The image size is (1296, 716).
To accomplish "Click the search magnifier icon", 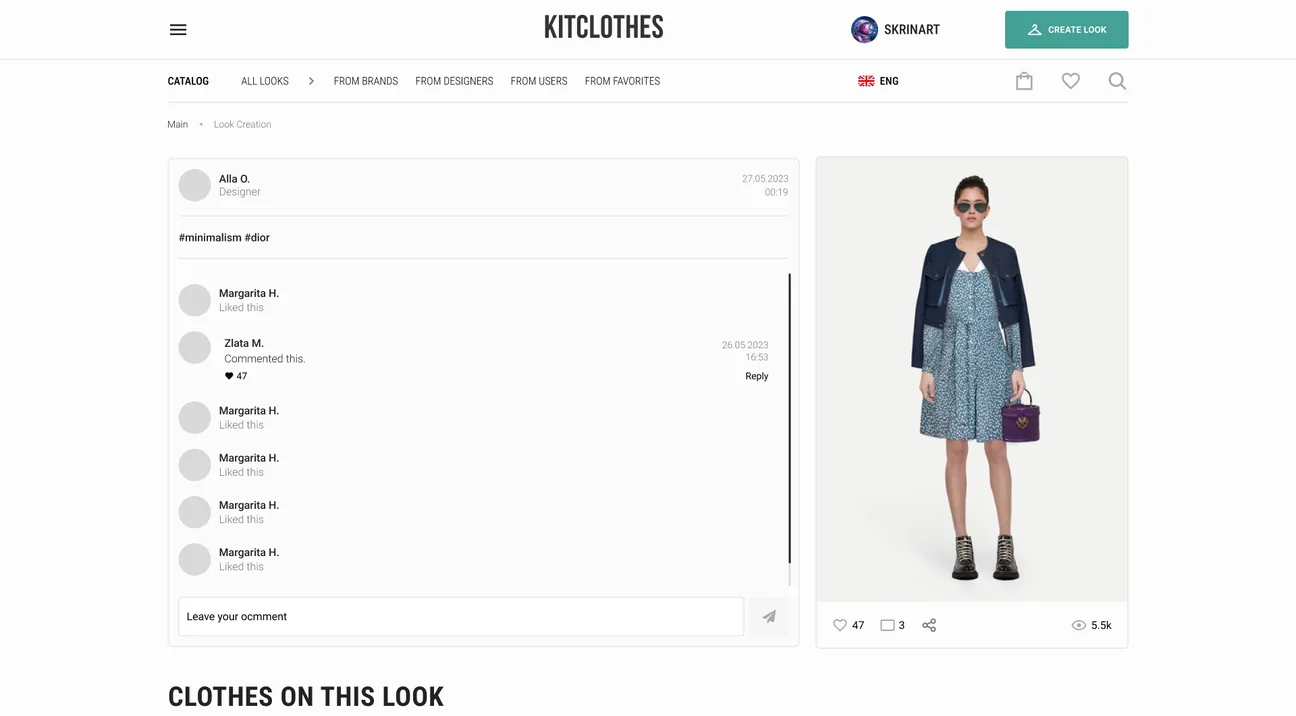I will tap(1117, 81).
